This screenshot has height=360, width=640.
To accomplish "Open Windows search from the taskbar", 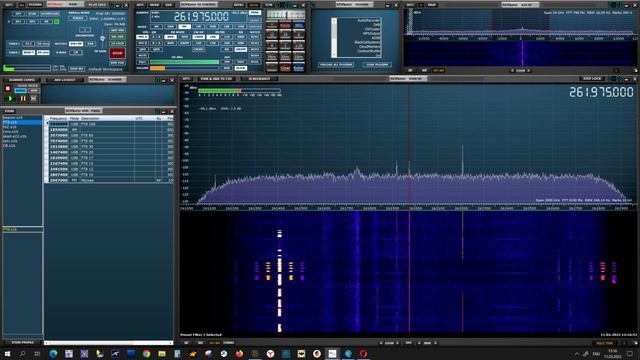I will pos(22,353).
